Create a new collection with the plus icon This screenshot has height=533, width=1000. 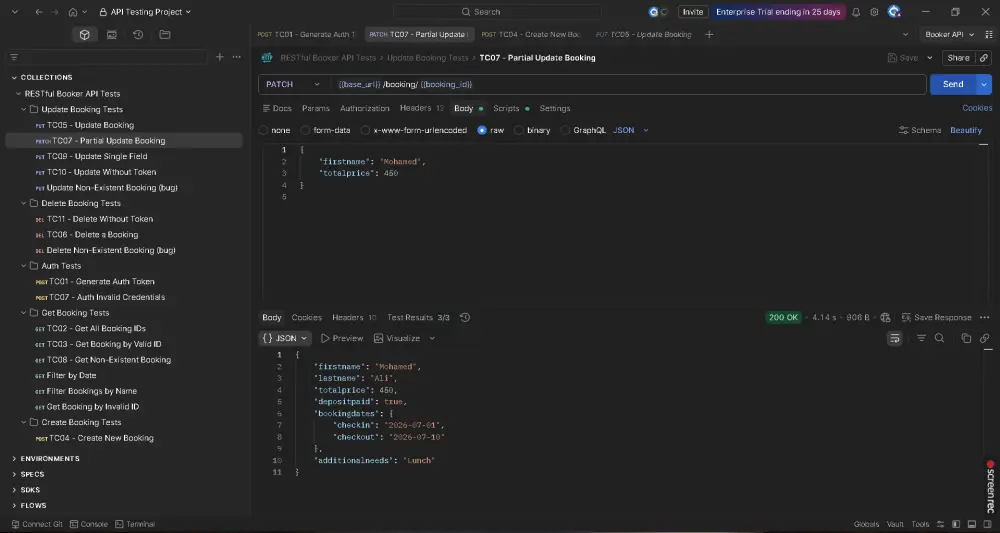tap(219, 57)
